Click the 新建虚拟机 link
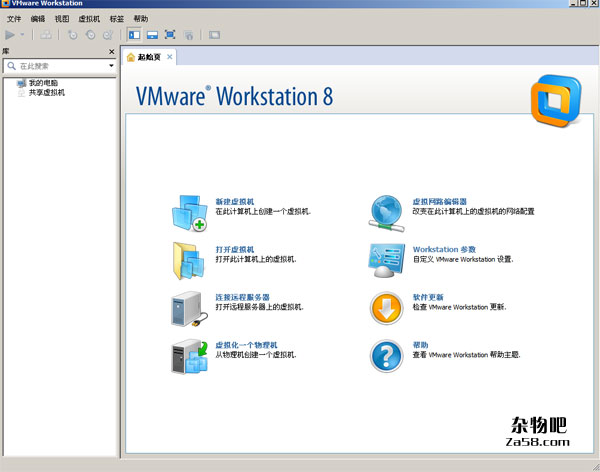Screen dimensions: 600x472 tap(235, 201)
